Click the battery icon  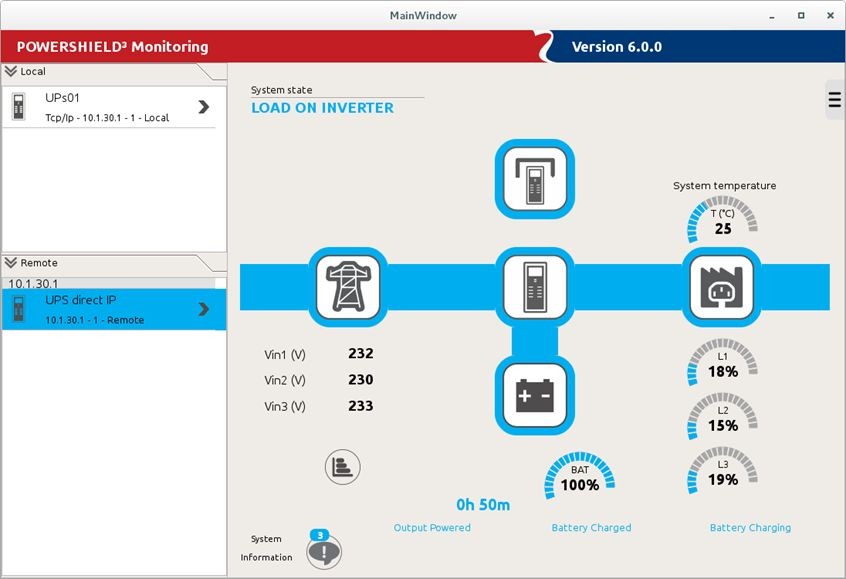point(535,394)
